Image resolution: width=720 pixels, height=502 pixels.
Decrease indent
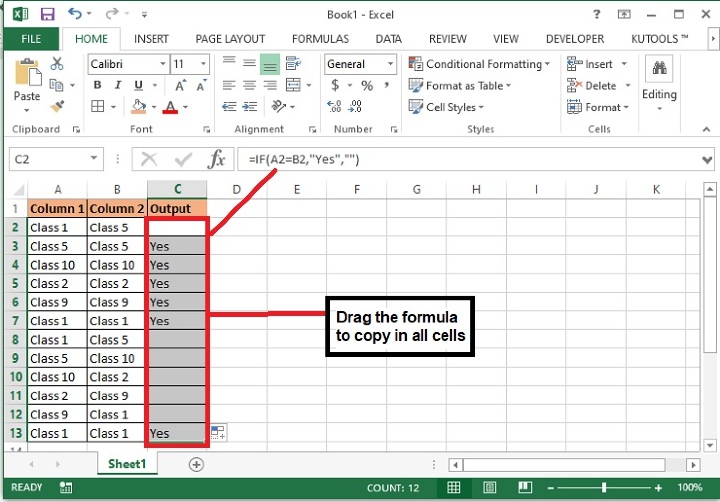[x=229, y=107]
